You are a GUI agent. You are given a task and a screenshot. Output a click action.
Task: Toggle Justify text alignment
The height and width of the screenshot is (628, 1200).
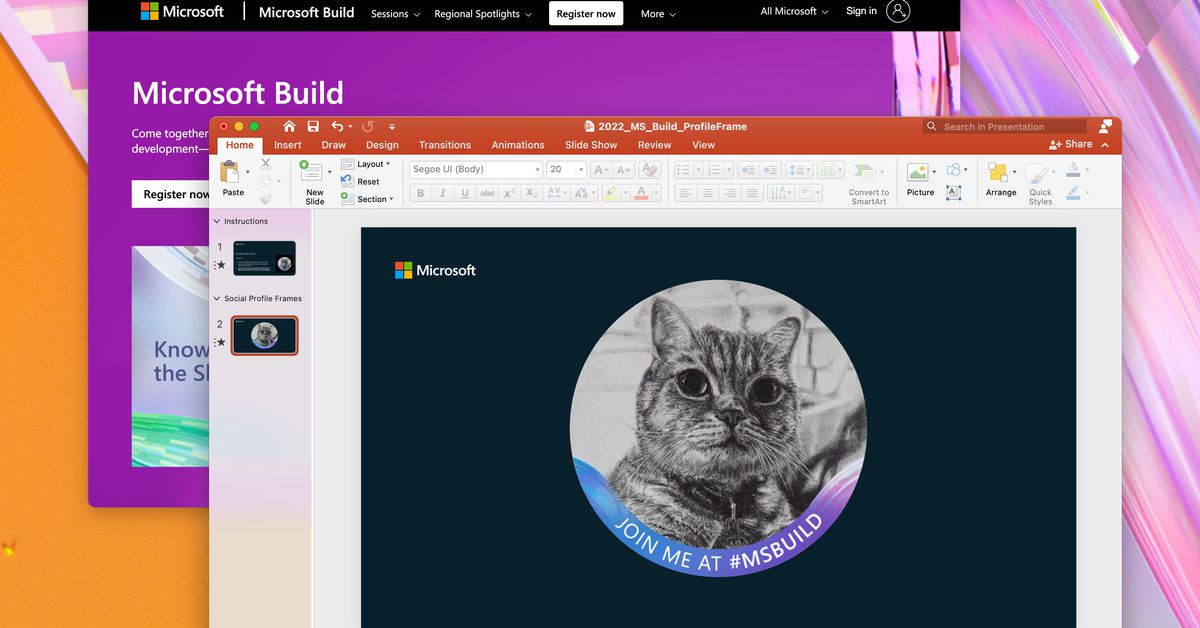[752, 193]
